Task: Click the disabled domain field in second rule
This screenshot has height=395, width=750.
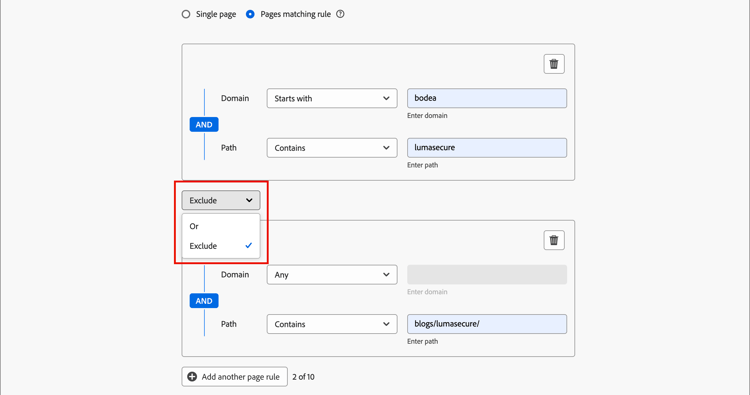Action: (487, 275)
